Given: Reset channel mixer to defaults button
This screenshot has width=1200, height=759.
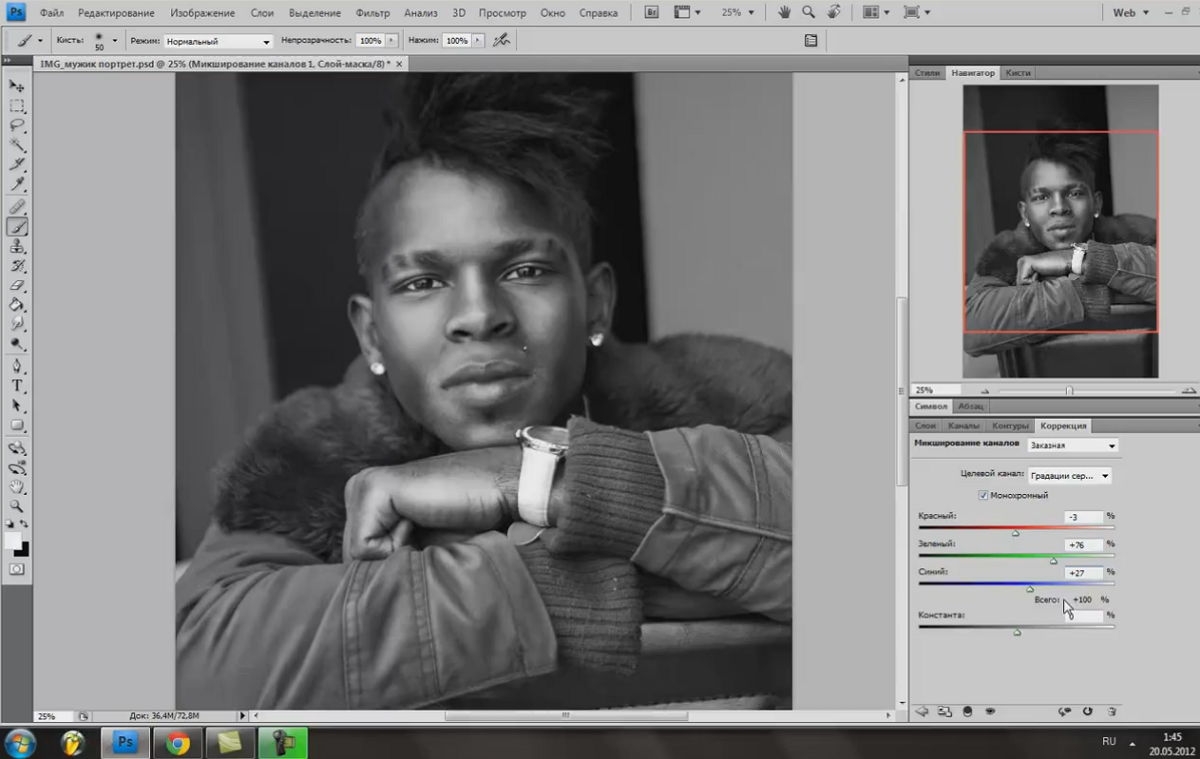Looking at the screenshot, I should coord(1087,711).
